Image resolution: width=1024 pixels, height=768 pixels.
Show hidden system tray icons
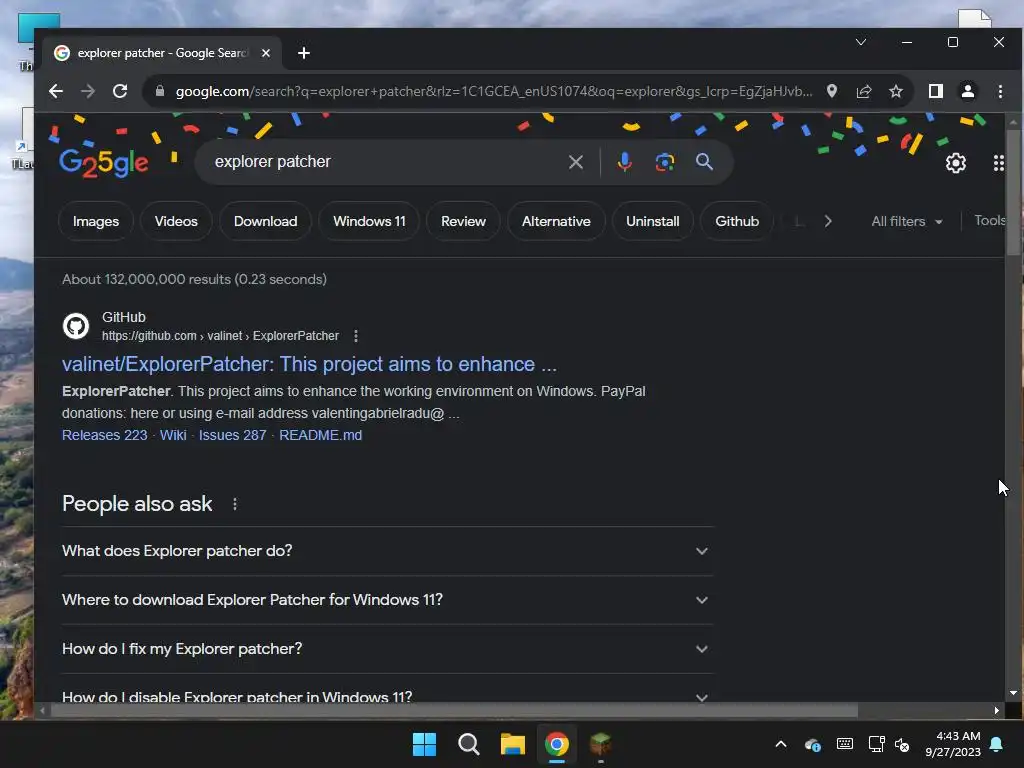pos(780,744)
